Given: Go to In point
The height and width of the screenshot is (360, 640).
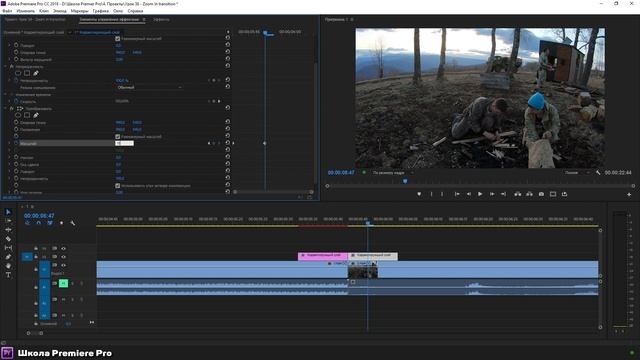Looking at the screenshot, I should click(x=457, y=194).
